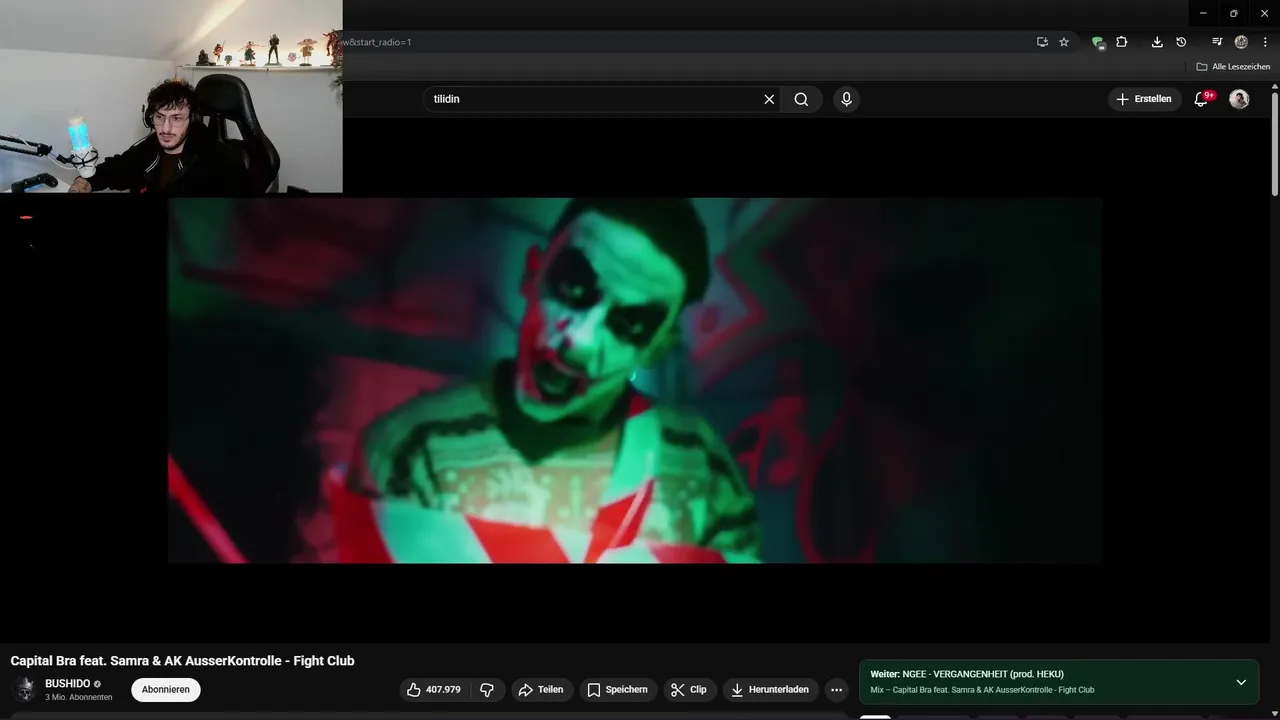Create a clip with the Clip button
This screenshot has height=720, width=1280.
pos(689,689)
